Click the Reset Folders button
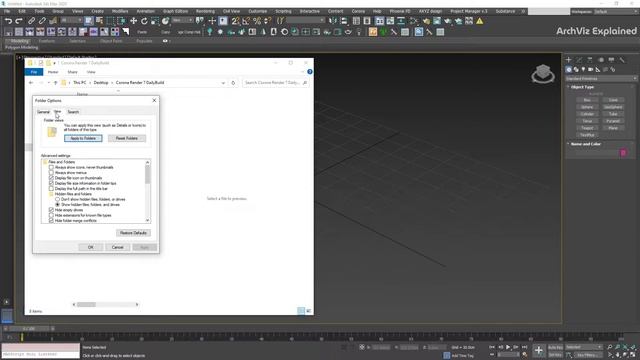Image resolution: width=640 pixels, height=360 pixels. pyautogui.click(x=127, y=138)
